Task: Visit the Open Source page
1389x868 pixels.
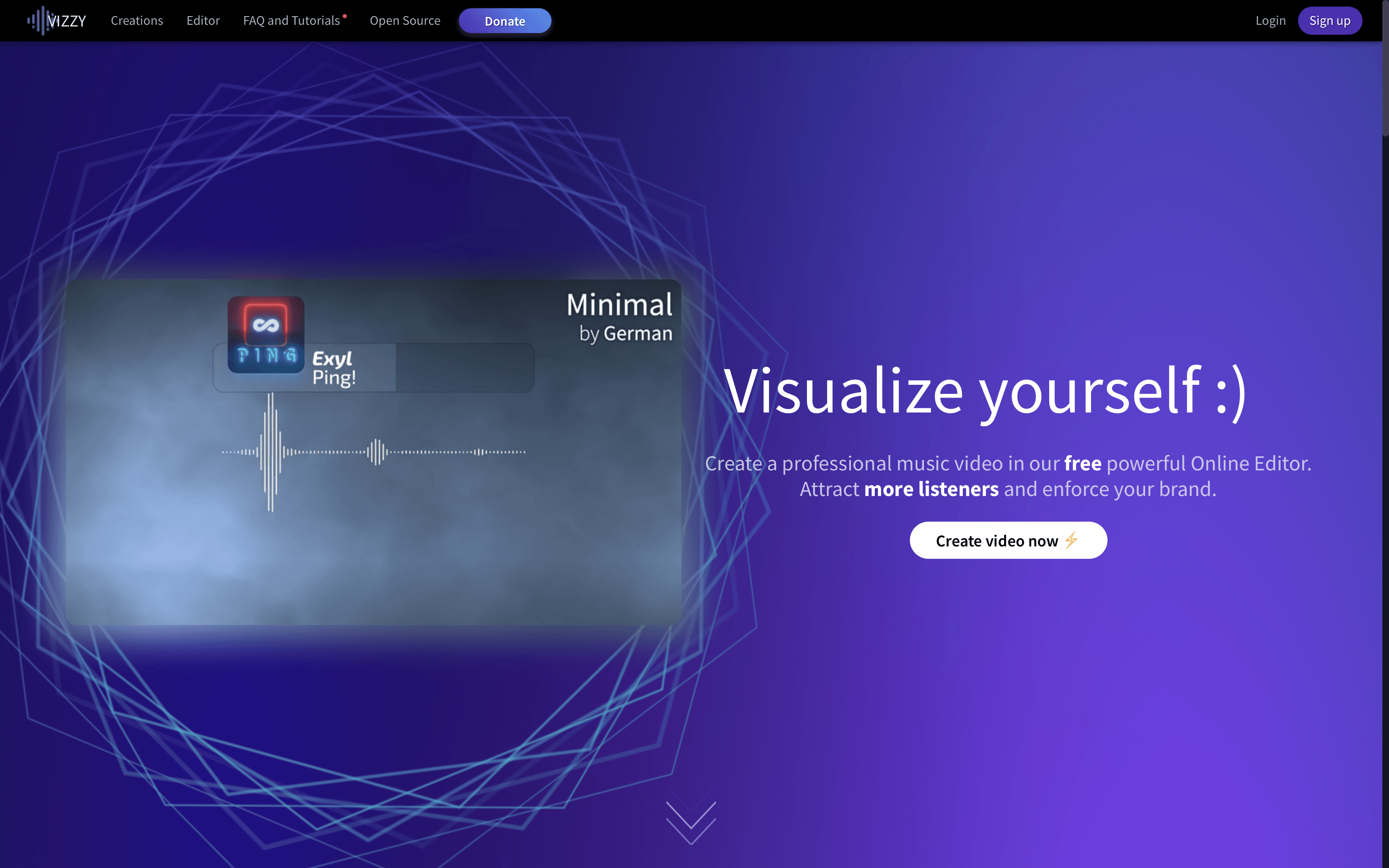Action: click(x=405, y=21)
